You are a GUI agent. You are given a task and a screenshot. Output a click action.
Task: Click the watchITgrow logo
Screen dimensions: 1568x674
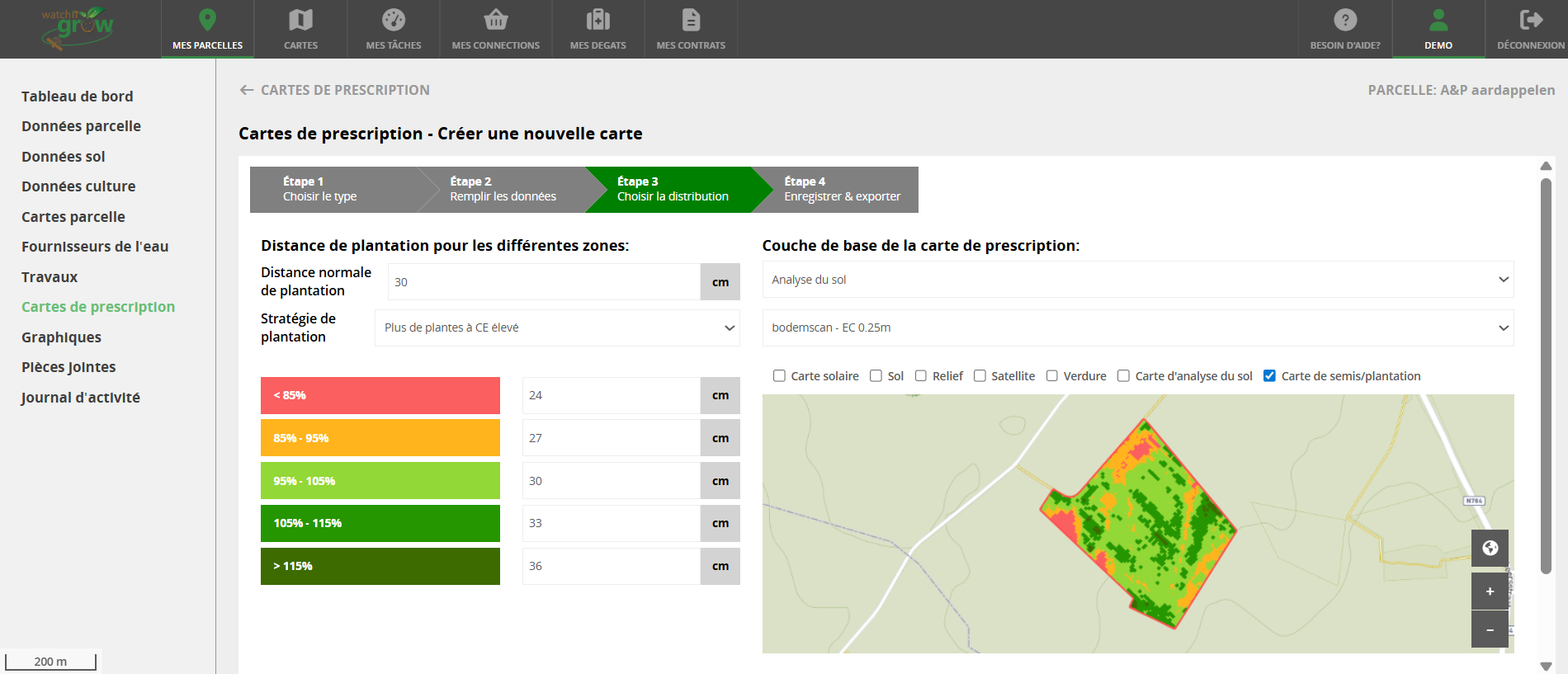point(77,28)
